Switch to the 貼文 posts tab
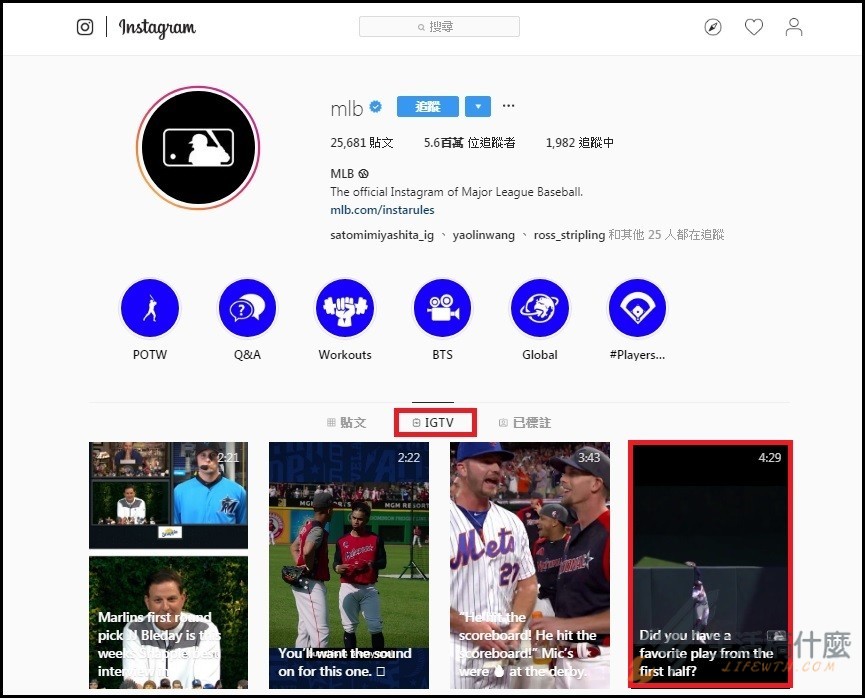Screen dimensions: 865x699 point(347,423)
